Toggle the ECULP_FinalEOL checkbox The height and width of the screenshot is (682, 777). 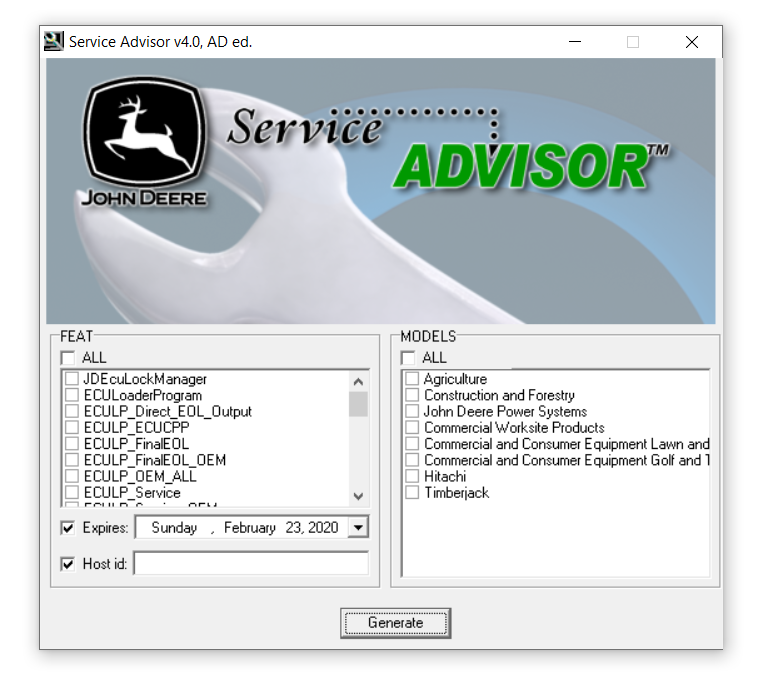click(72, 444)
